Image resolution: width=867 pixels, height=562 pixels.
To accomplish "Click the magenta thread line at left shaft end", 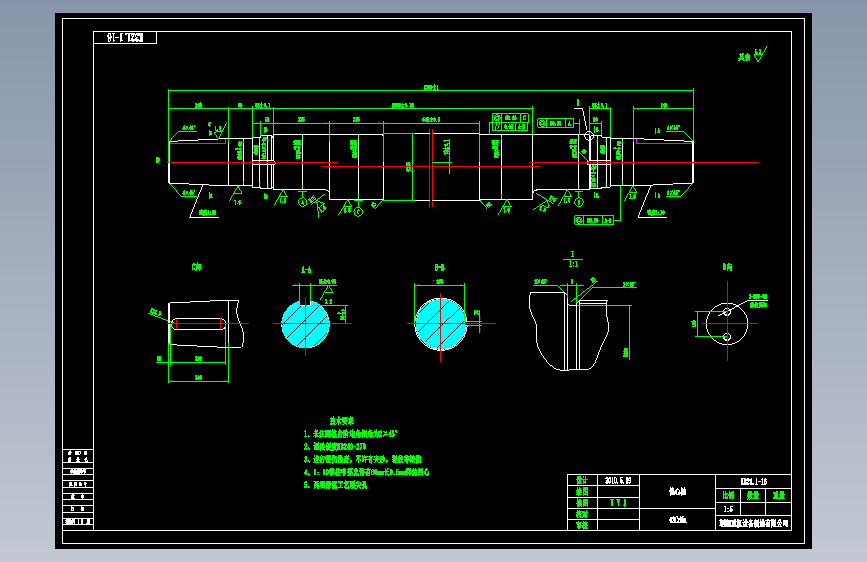I will coord(197,142).
